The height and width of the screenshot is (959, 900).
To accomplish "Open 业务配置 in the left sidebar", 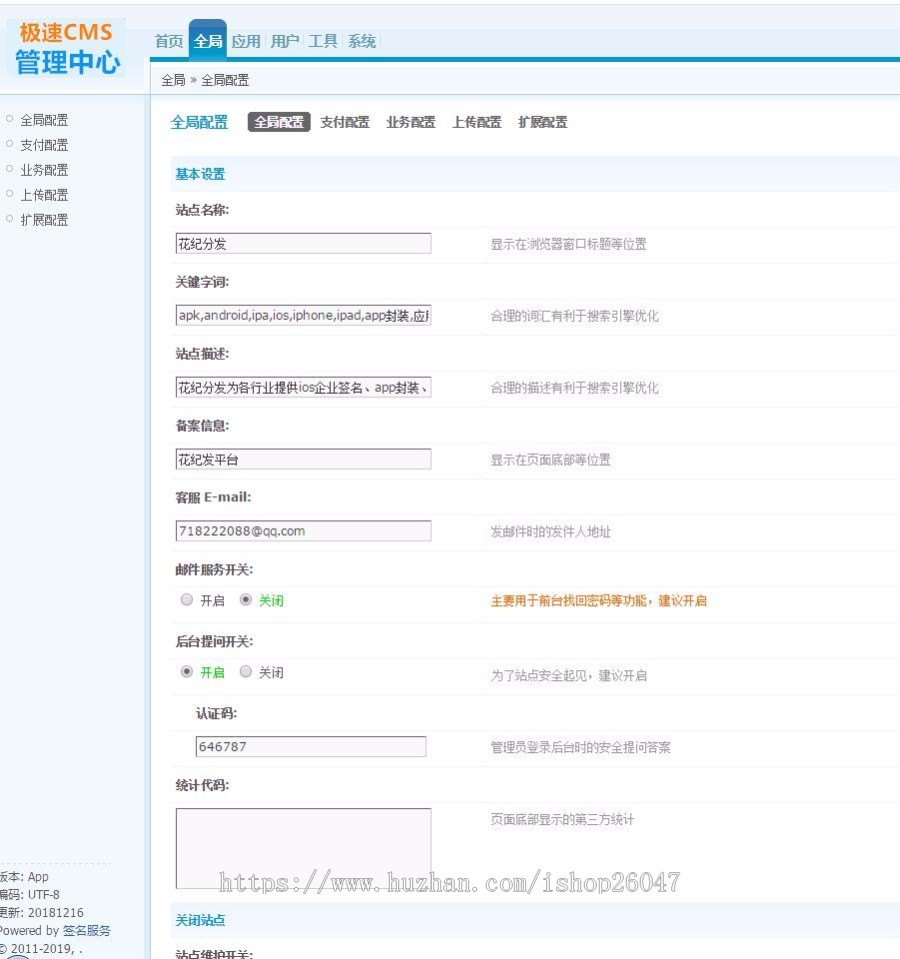I will (x=44, y=170).
